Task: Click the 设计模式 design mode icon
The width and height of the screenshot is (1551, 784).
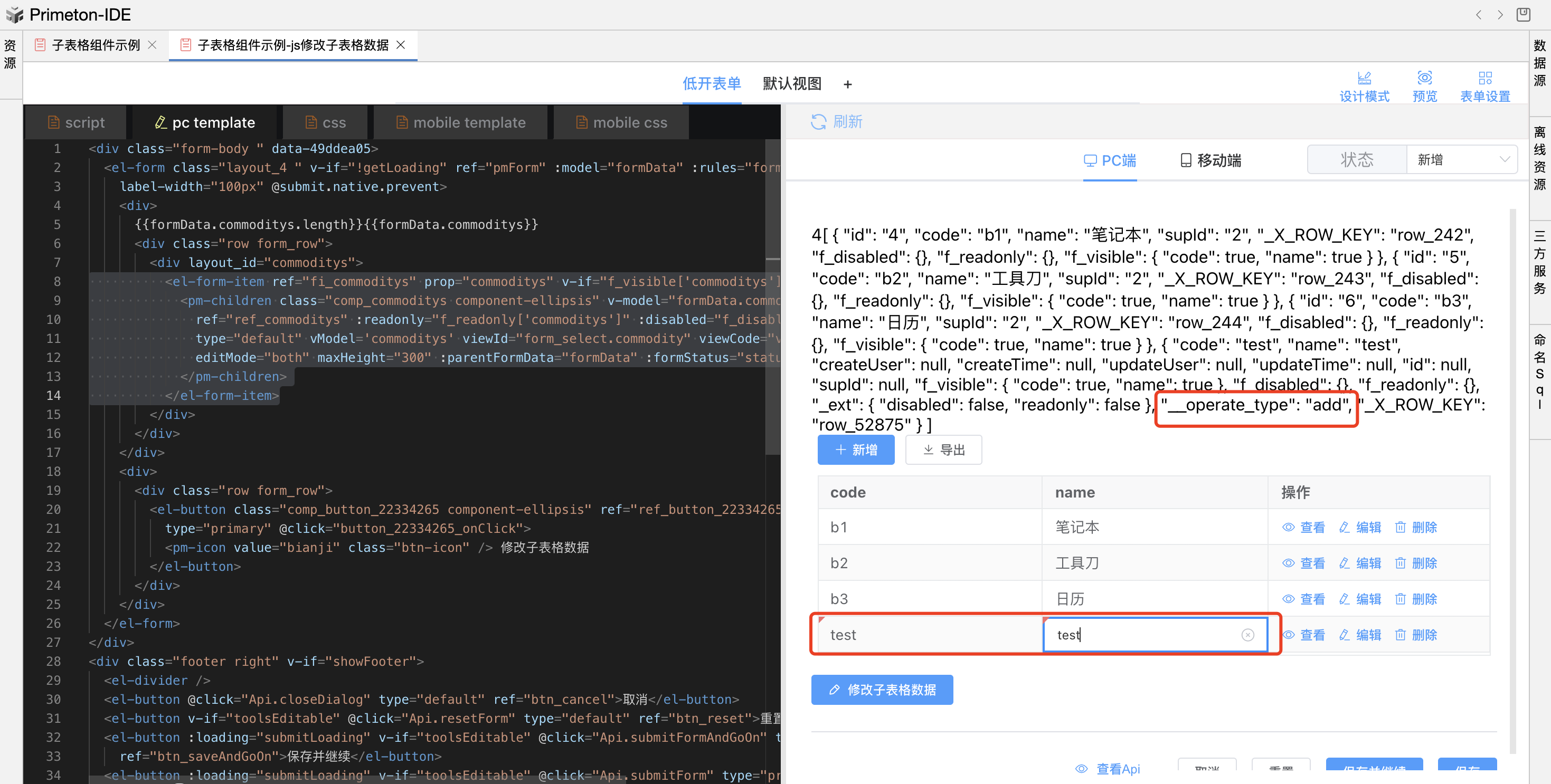Action: 1364,78
